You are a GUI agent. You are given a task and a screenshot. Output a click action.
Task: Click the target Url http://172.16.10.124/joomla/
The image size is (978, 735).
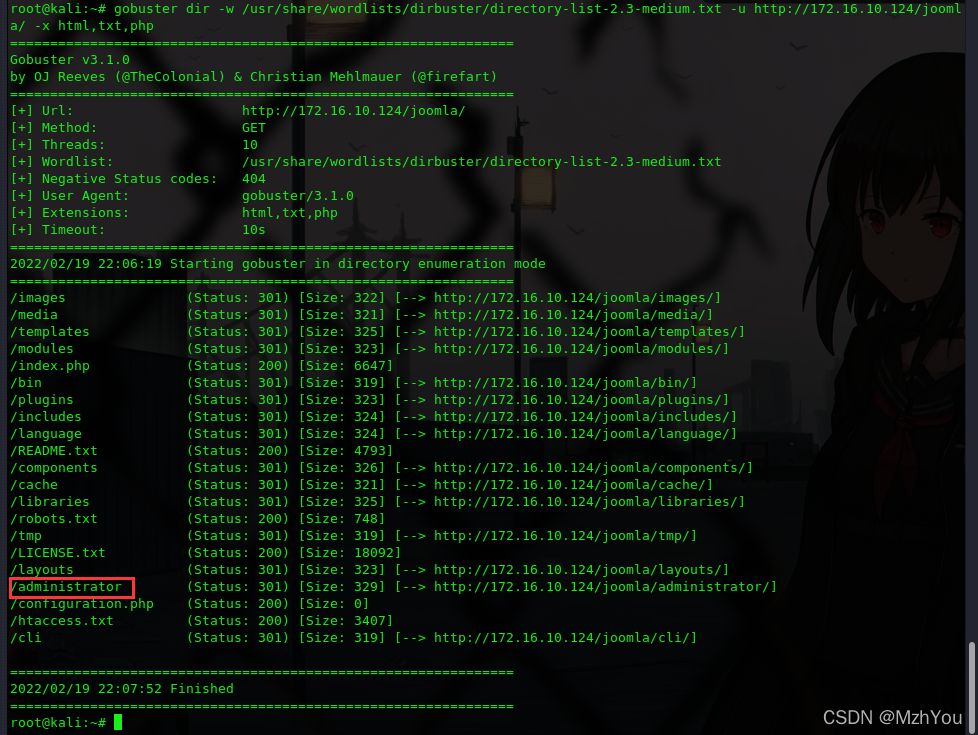coord(354,111)
